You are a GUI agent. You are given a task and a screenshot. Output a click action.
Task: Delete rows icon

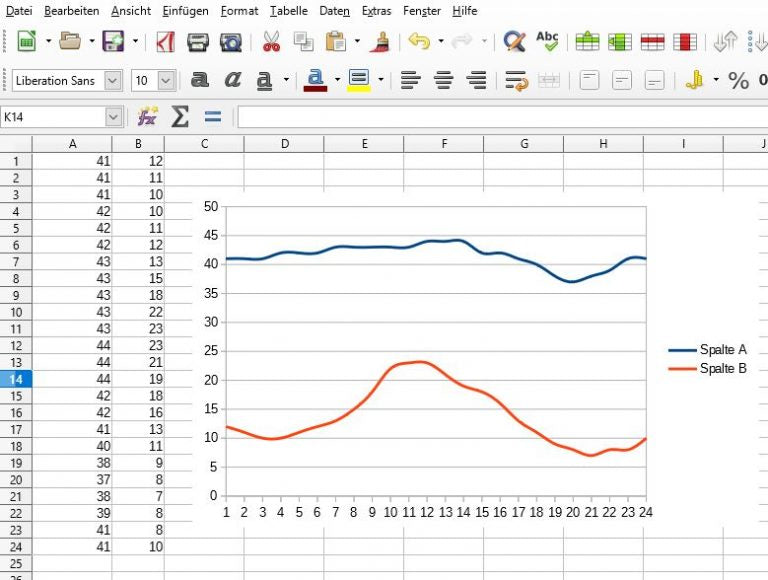(652, 42)
